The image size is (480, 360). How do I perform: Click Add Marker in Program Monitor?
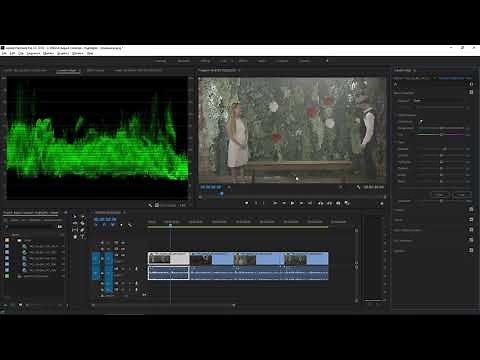tap(246, 203)
